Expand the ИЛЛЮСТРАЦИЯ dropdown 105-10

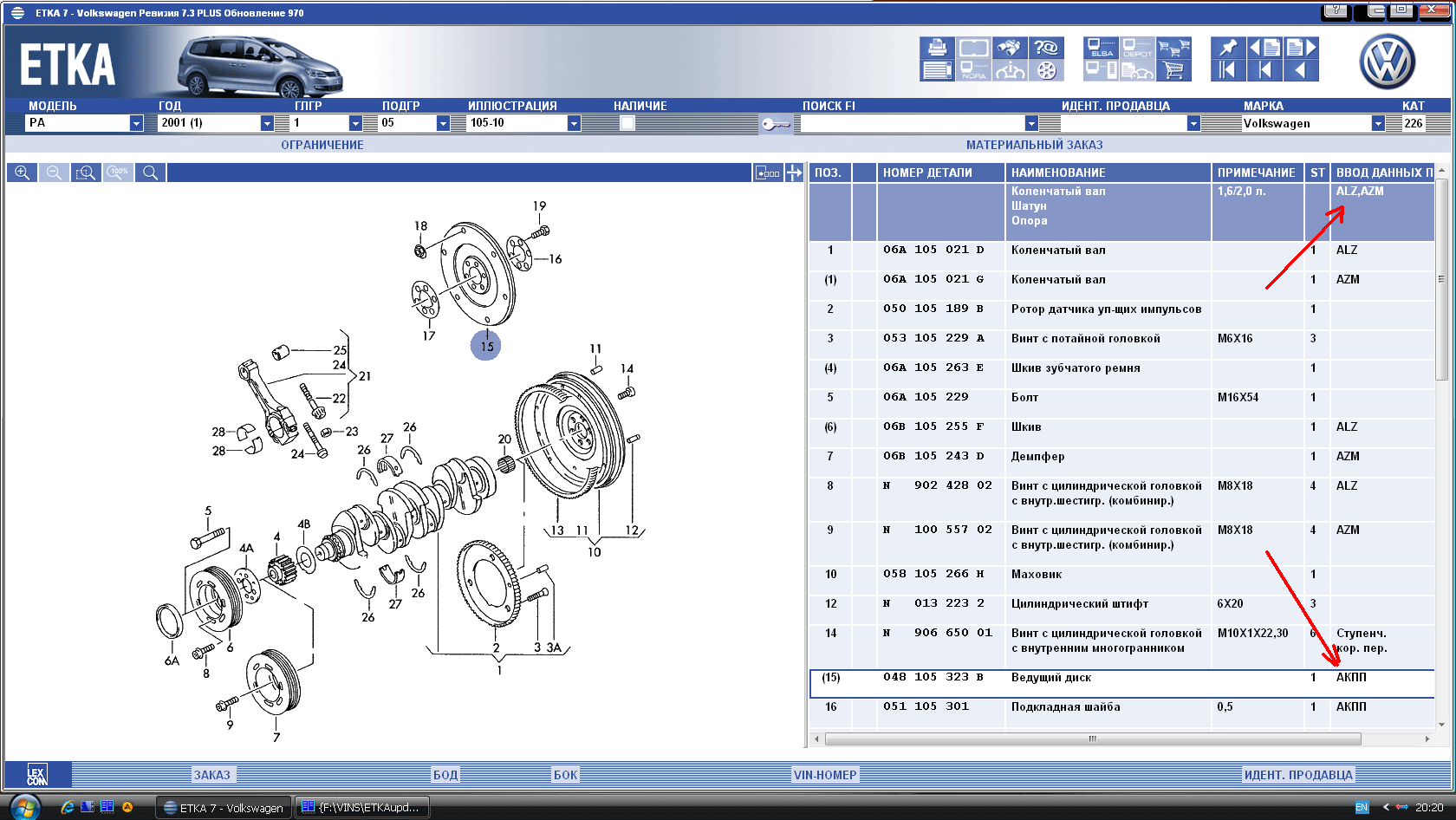pos(574,123)
